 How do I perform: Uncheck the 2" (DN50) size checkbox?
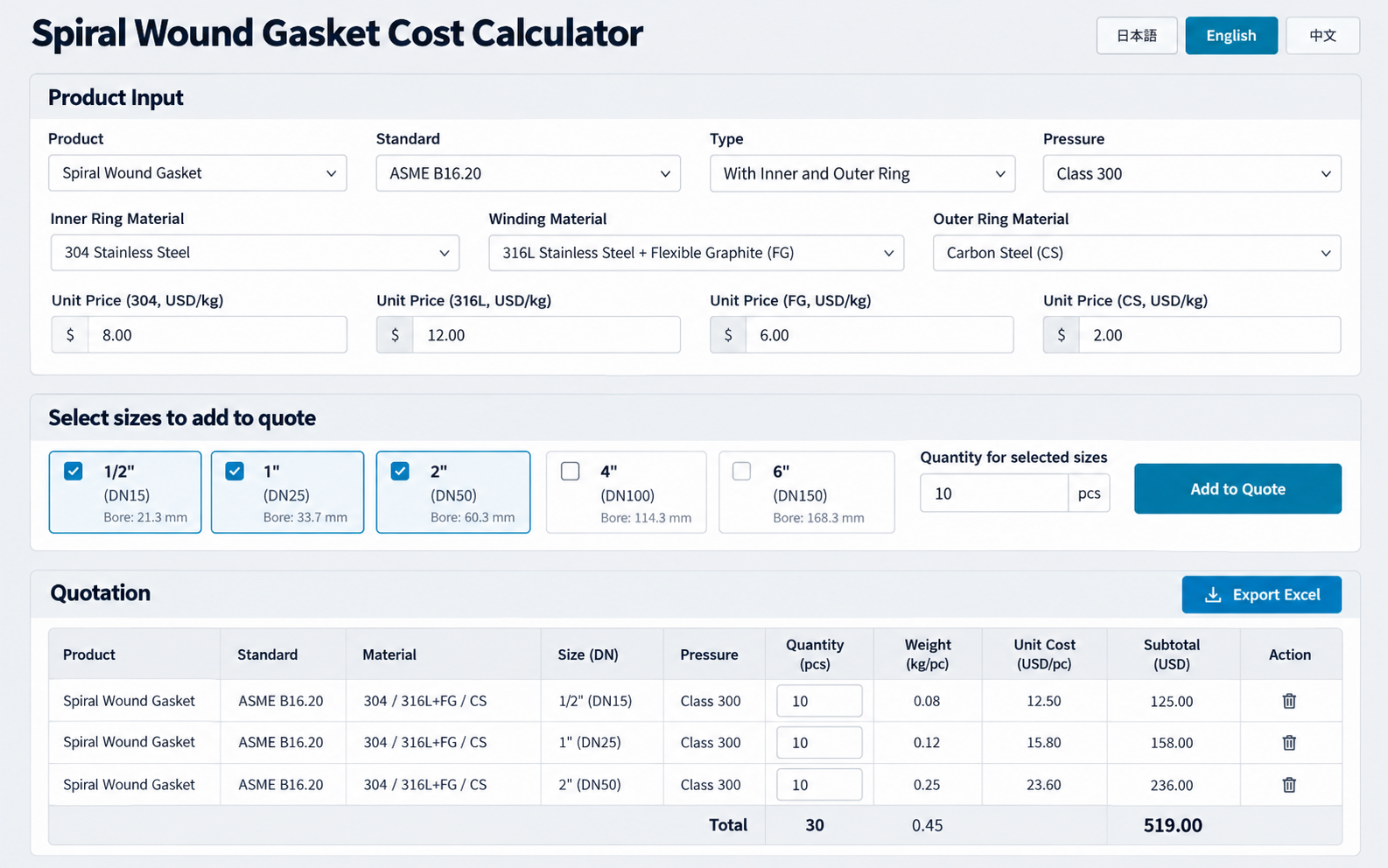(x=400, y=472)
